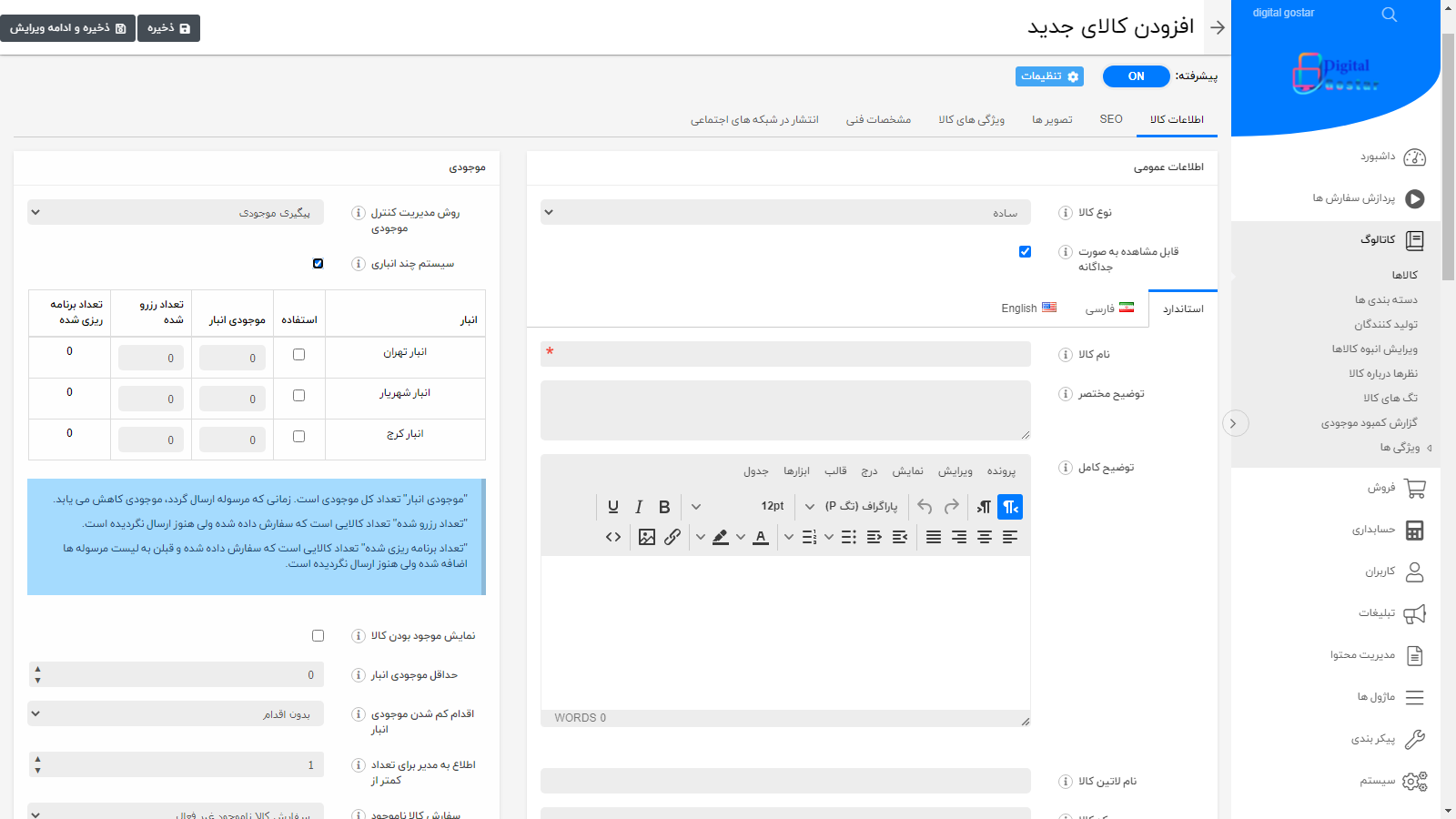The width and height of the screenshot is (1456, 819).
Task: Click the نام کالا input field
Action: pos(785,354)
